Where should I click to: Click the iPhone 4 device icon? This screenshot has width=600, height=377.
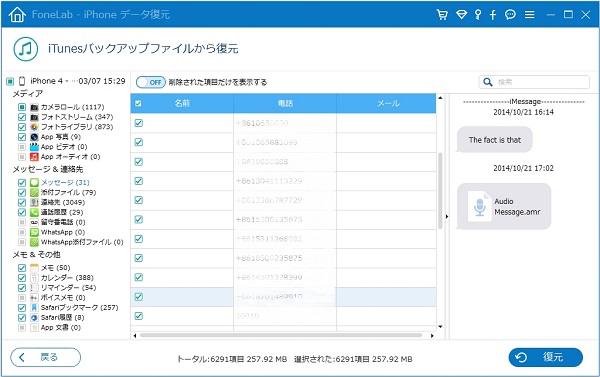click(x=22, y=81)
